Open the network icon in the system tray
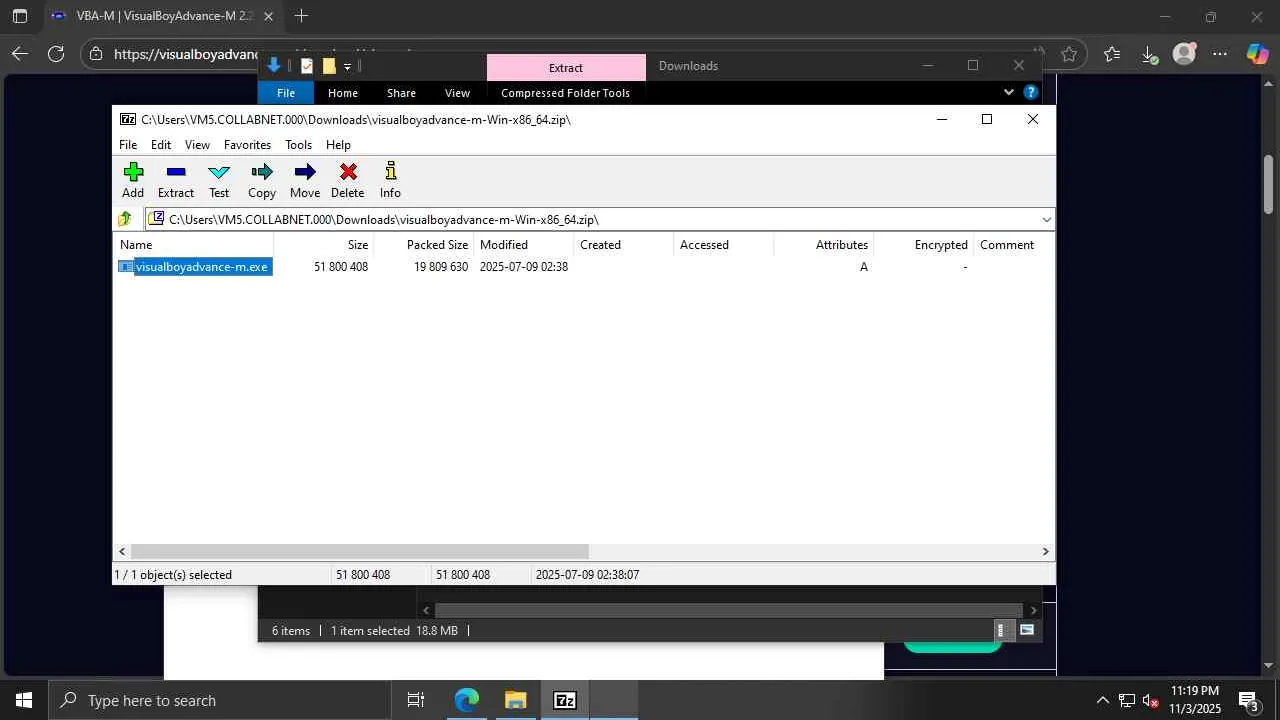This screenshot has height=720, width=1280. [1127, 700]
